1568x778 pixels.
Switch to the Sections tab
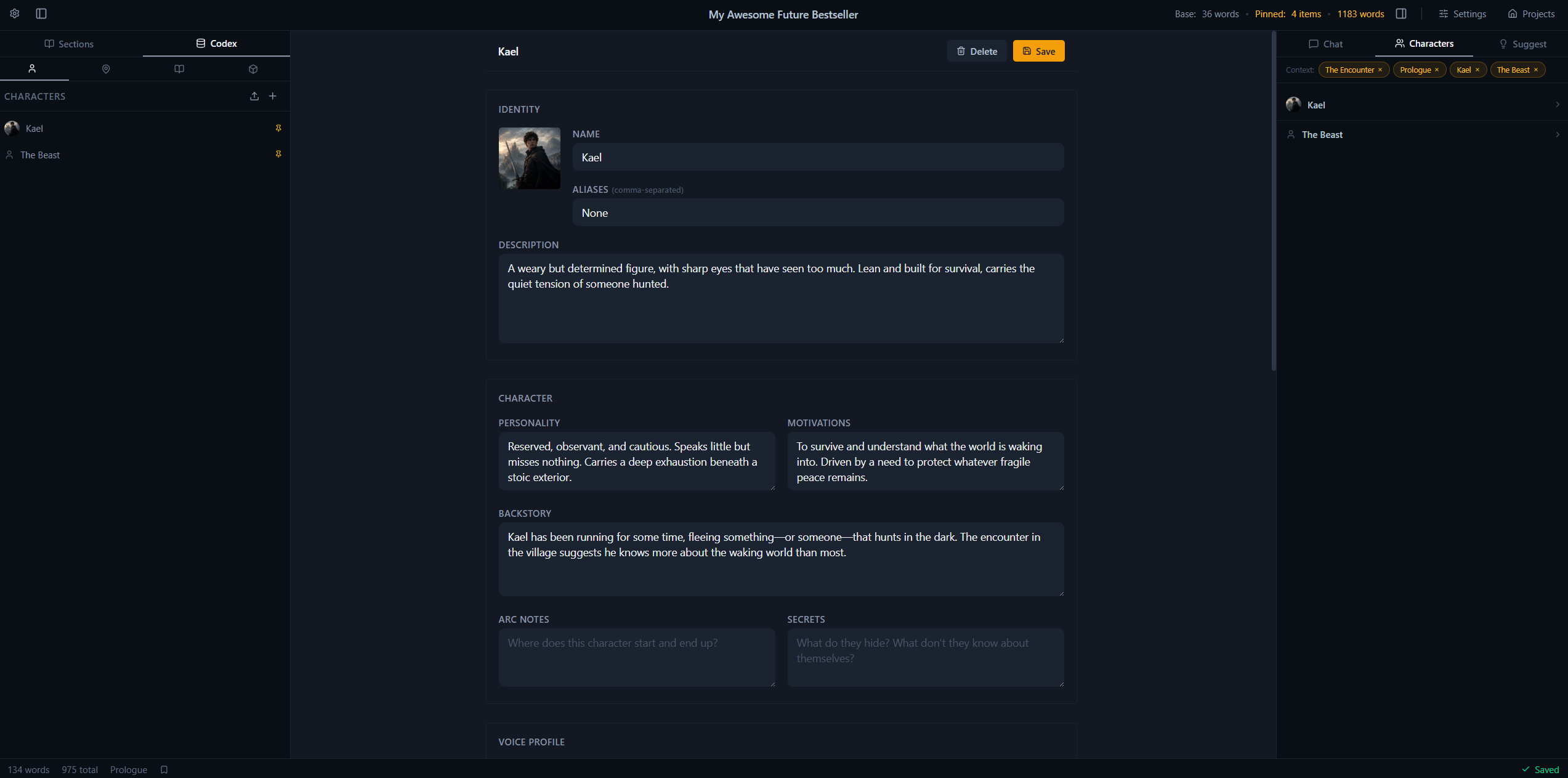click(x=69, y=44)
